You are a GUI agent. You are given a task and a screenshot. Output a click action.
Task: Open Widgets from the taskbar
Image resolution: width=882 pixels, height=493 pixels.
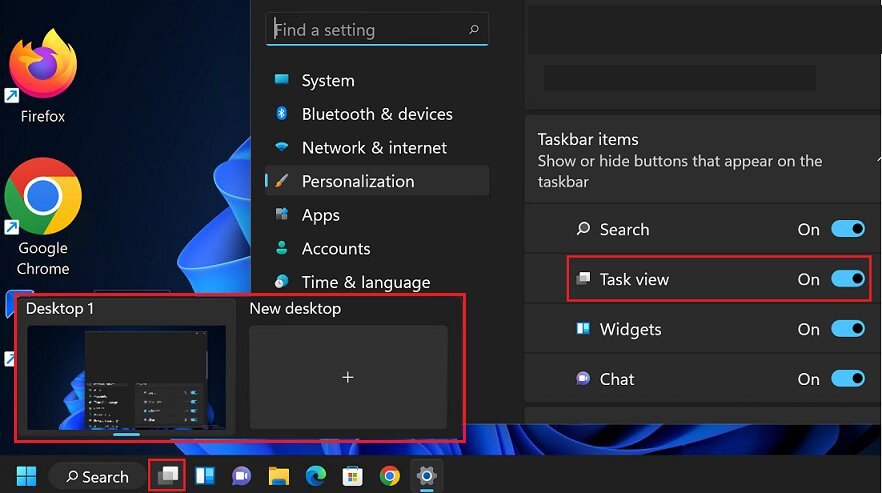pyautogui.click(x=205, y=476)
